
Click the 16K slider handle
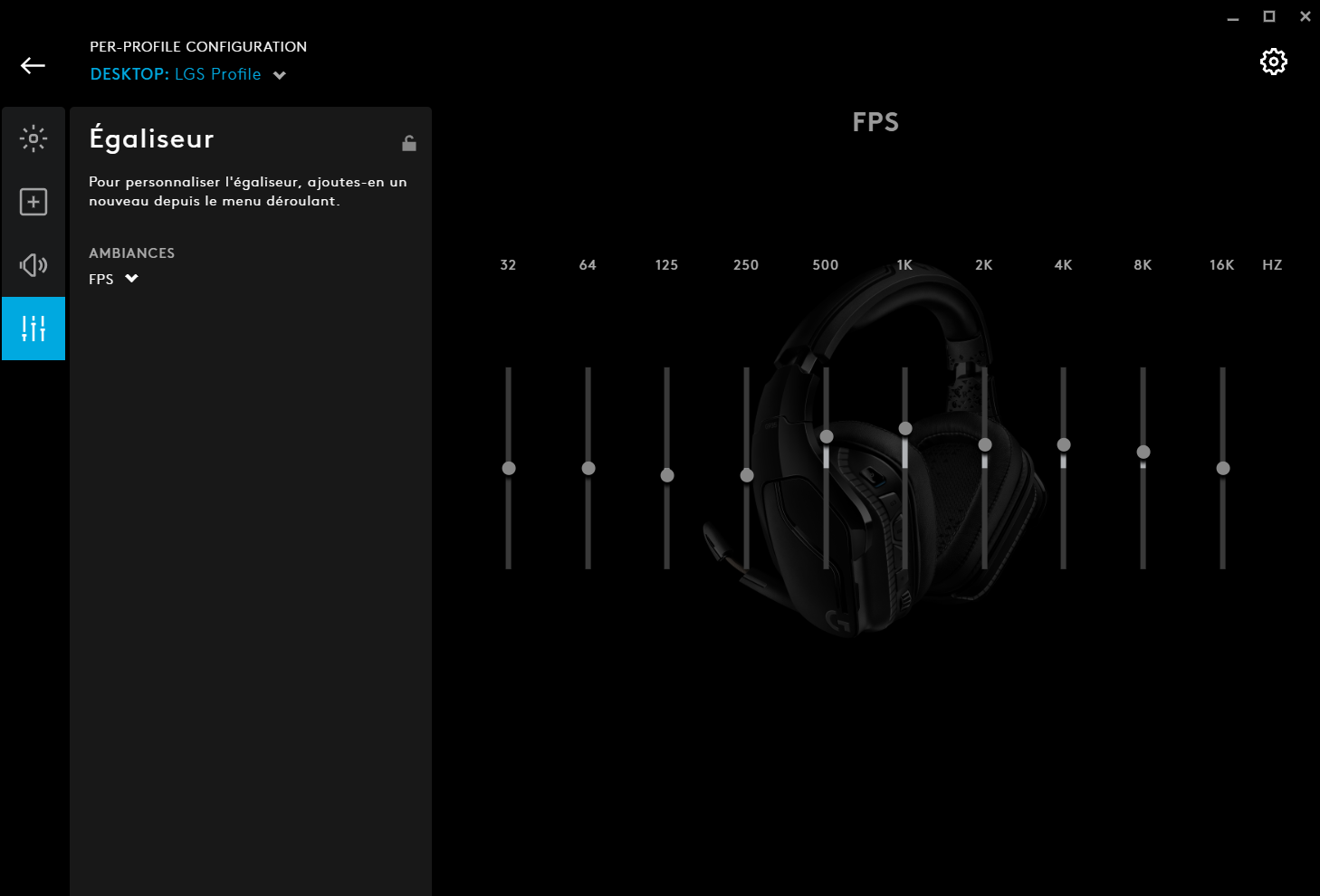pyautogui.click(x=1223, y=468)
